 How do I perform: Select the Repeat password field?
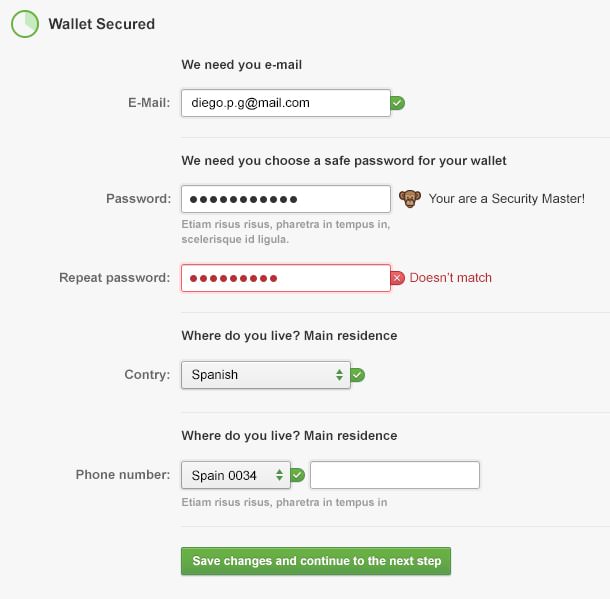[285, 278]
